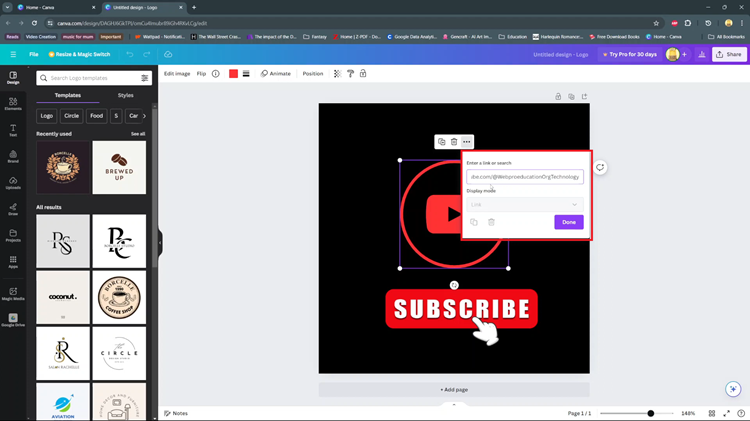Click the link URL input field
The height and width of the screenshot is (421, 750).
525,177
